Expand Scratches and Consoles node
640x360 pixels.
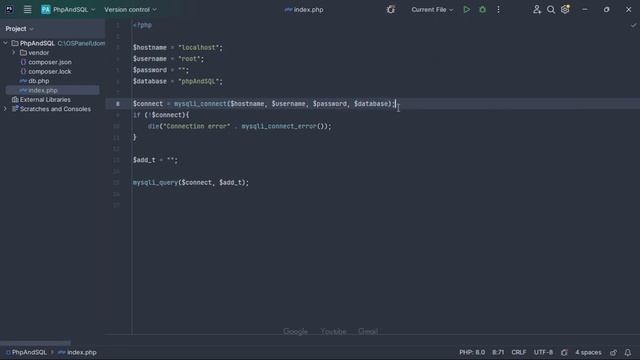[6, 109]
